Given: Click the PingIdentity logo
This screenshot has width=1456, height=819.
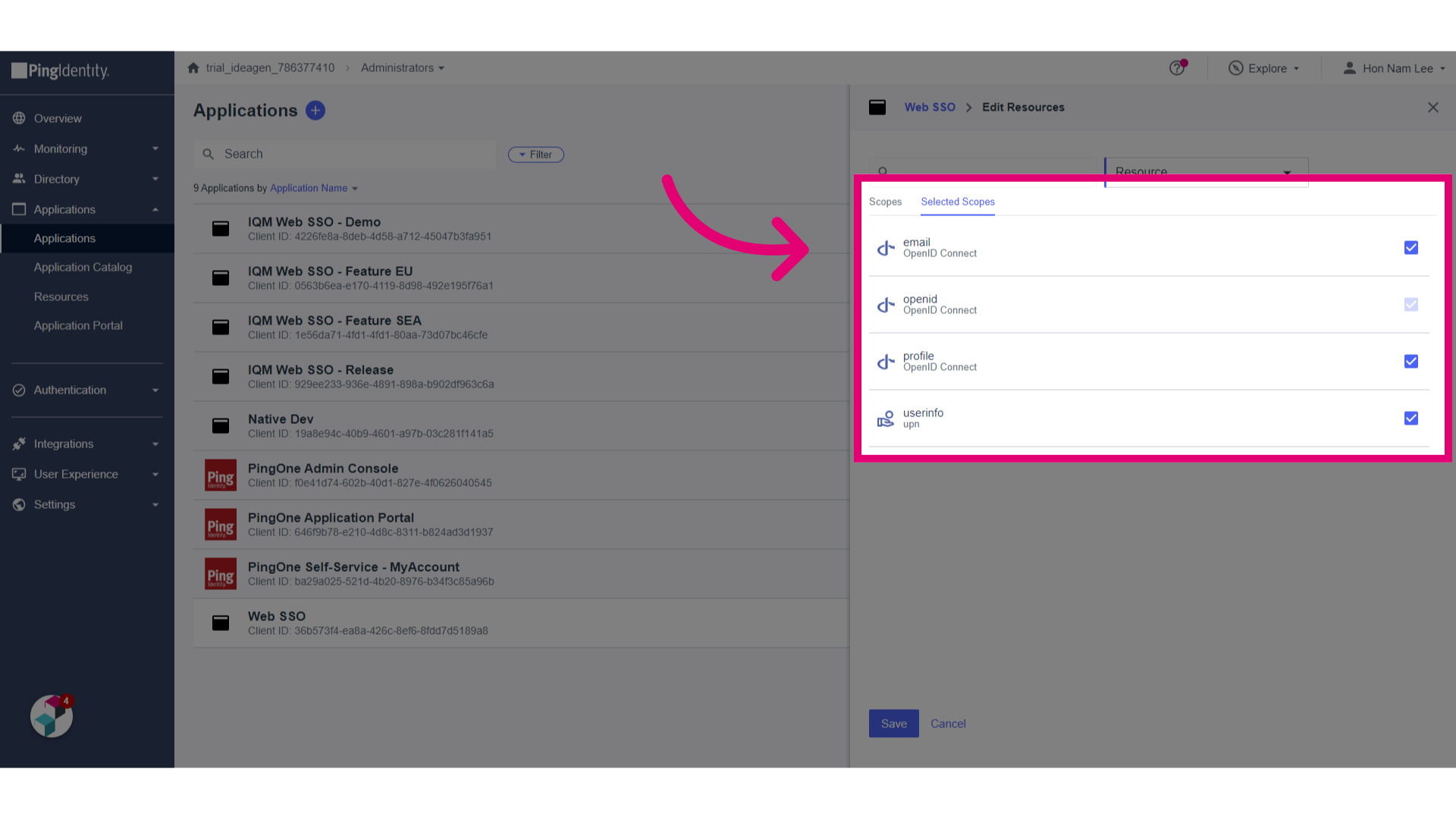Looking at the screenshot, I should click(61, 71).
